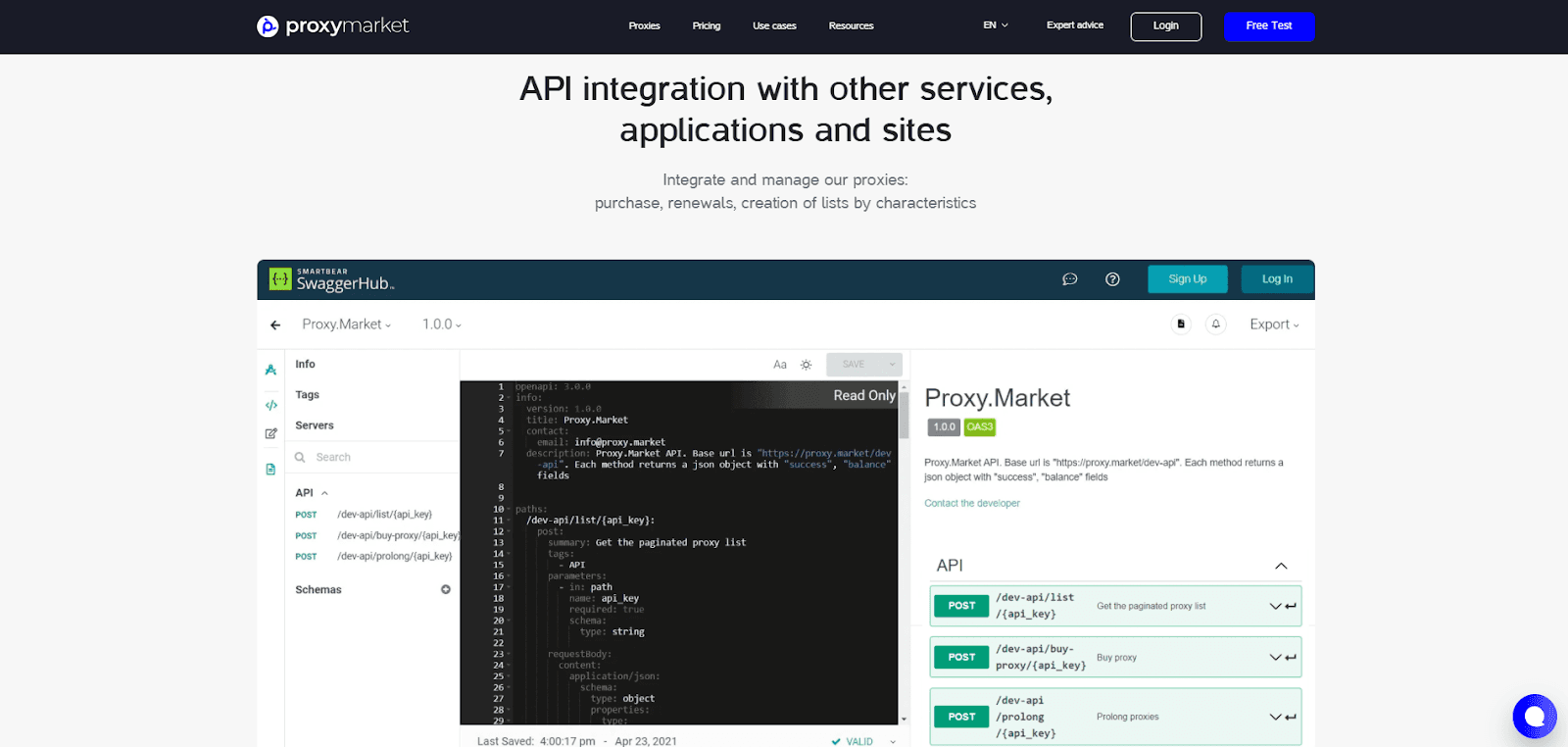Click the Aa font size icon
Screen dimensions: 1568x747
tap(780, 365)
